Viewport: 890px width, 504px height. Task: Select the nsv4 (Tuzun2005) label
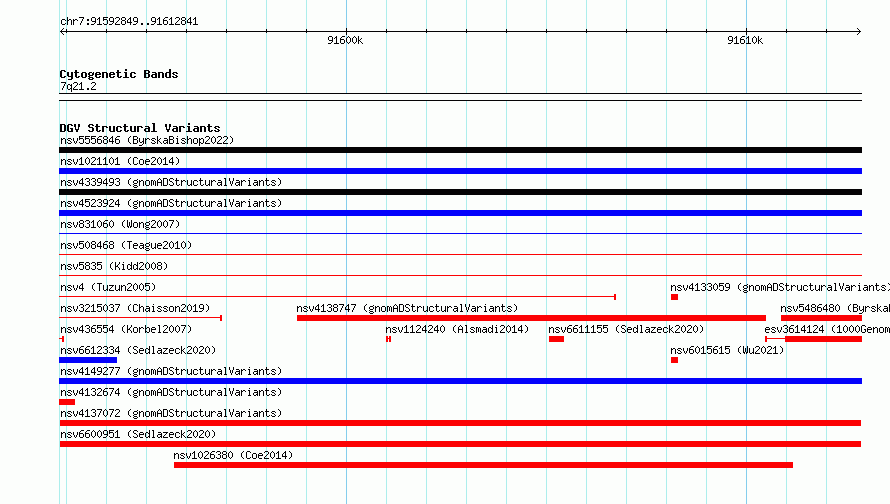108,287
